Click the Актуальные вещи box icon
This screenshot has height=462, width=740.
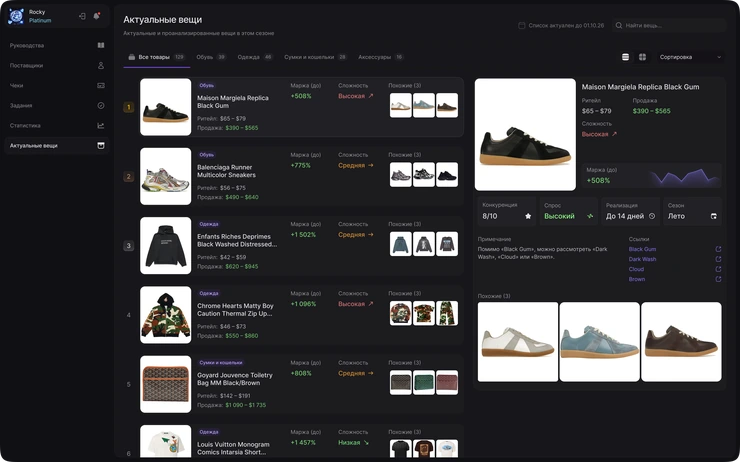pos(101,146)
